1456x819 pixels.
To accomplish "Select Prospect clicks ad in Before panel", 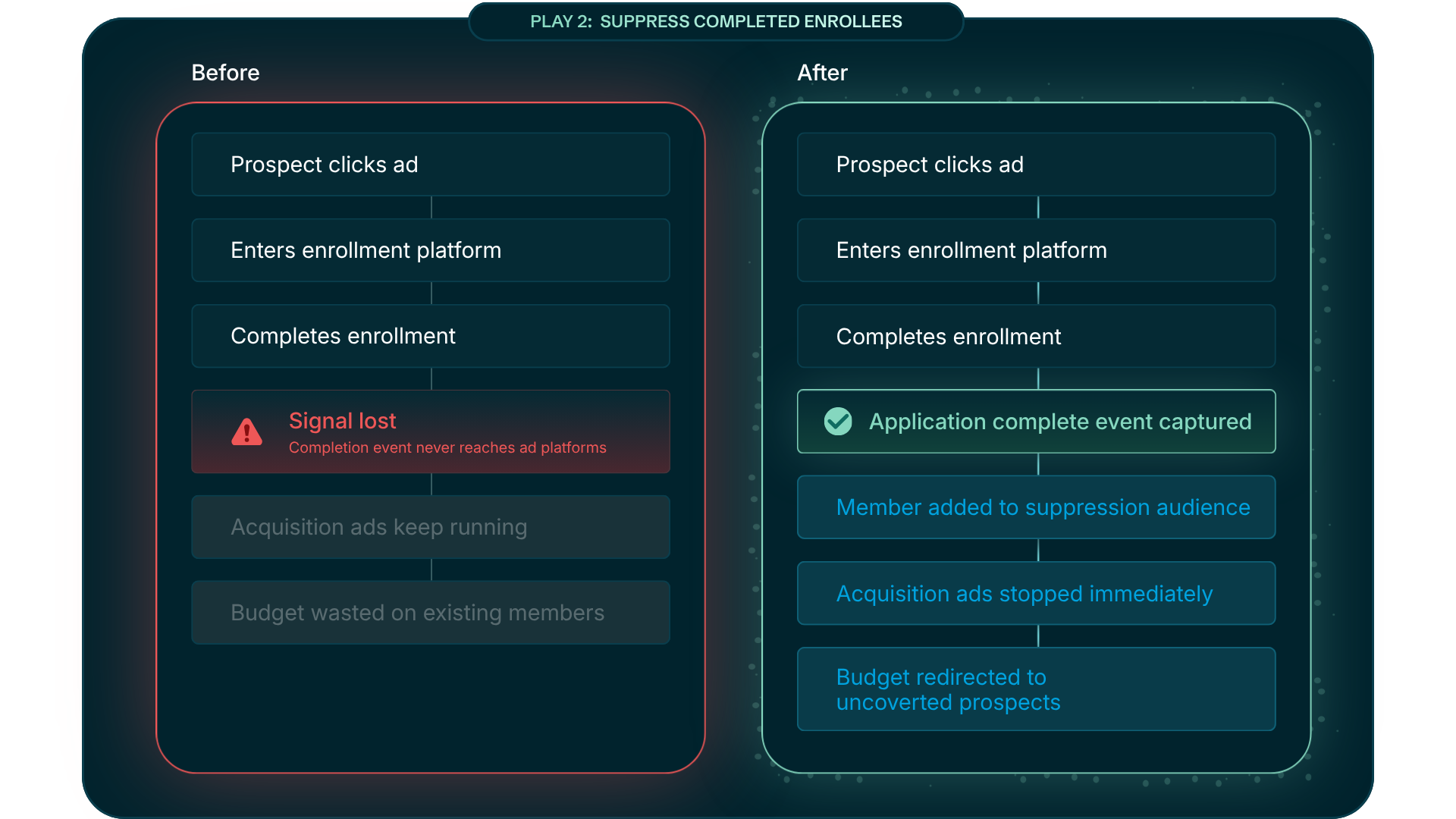I will tap(430, 165).
